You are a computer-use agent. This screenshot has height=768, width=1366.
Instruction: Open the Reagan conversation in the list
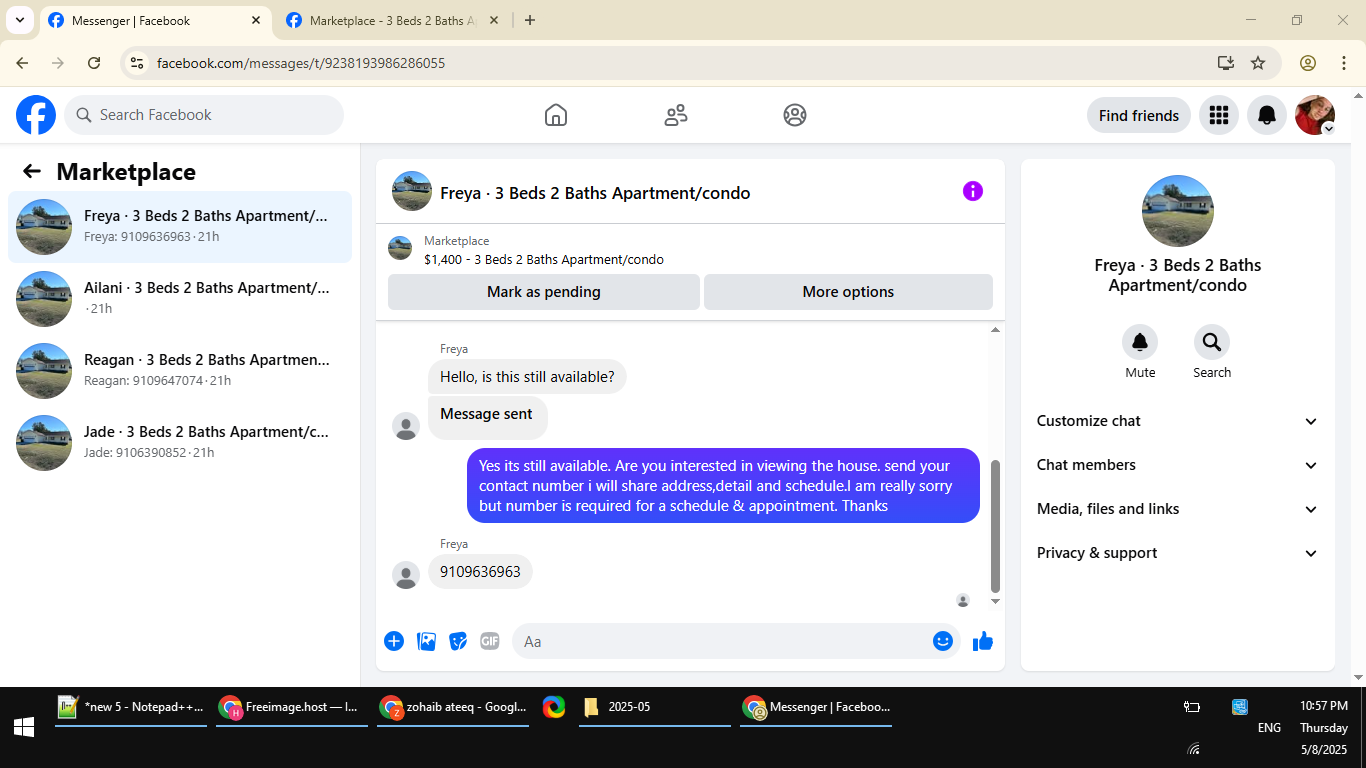coord(180,371)
